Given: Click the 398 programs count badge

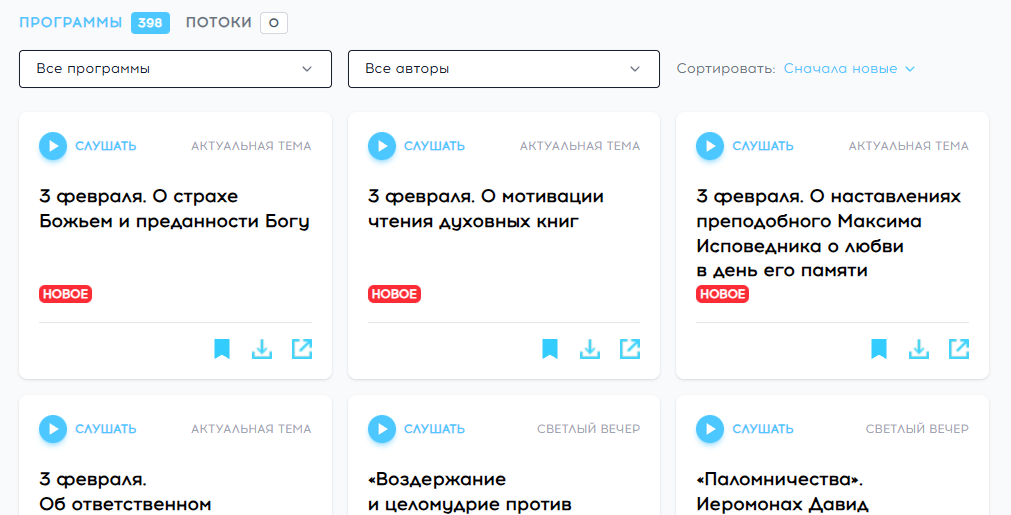Looking at the screenshot, I should pyautogui.click(x=150, y=23).
